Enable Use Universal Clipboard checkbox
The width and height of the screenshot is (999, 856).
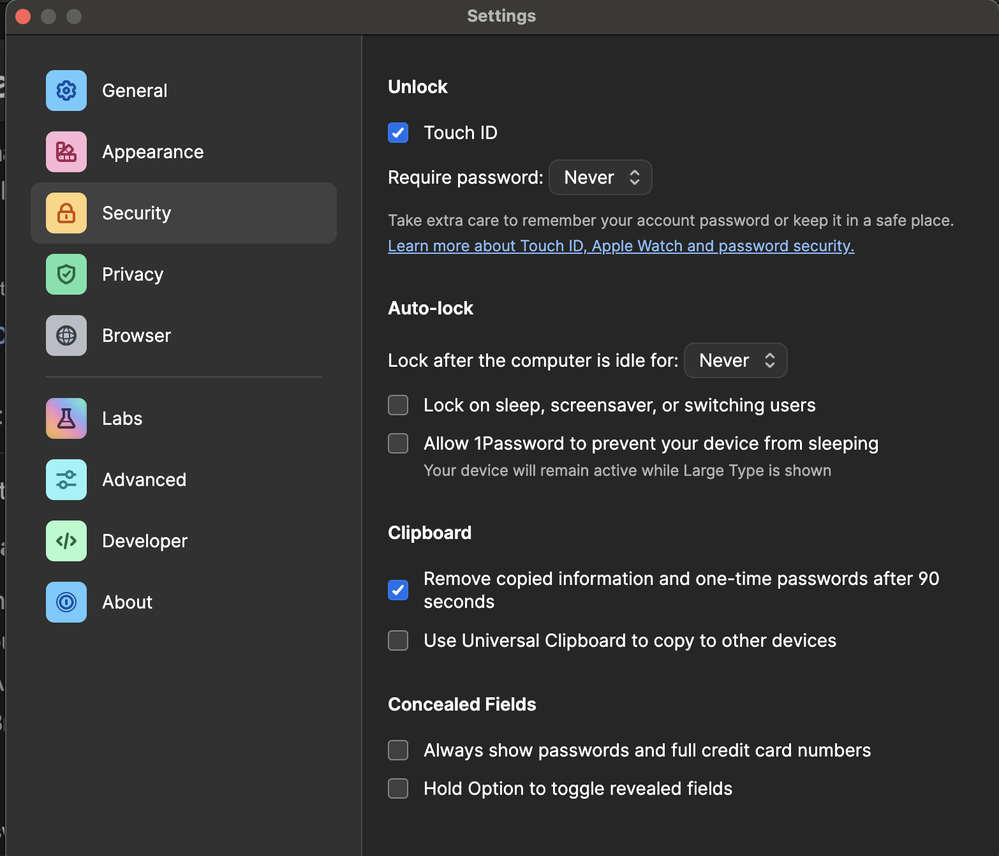(398, 641)
